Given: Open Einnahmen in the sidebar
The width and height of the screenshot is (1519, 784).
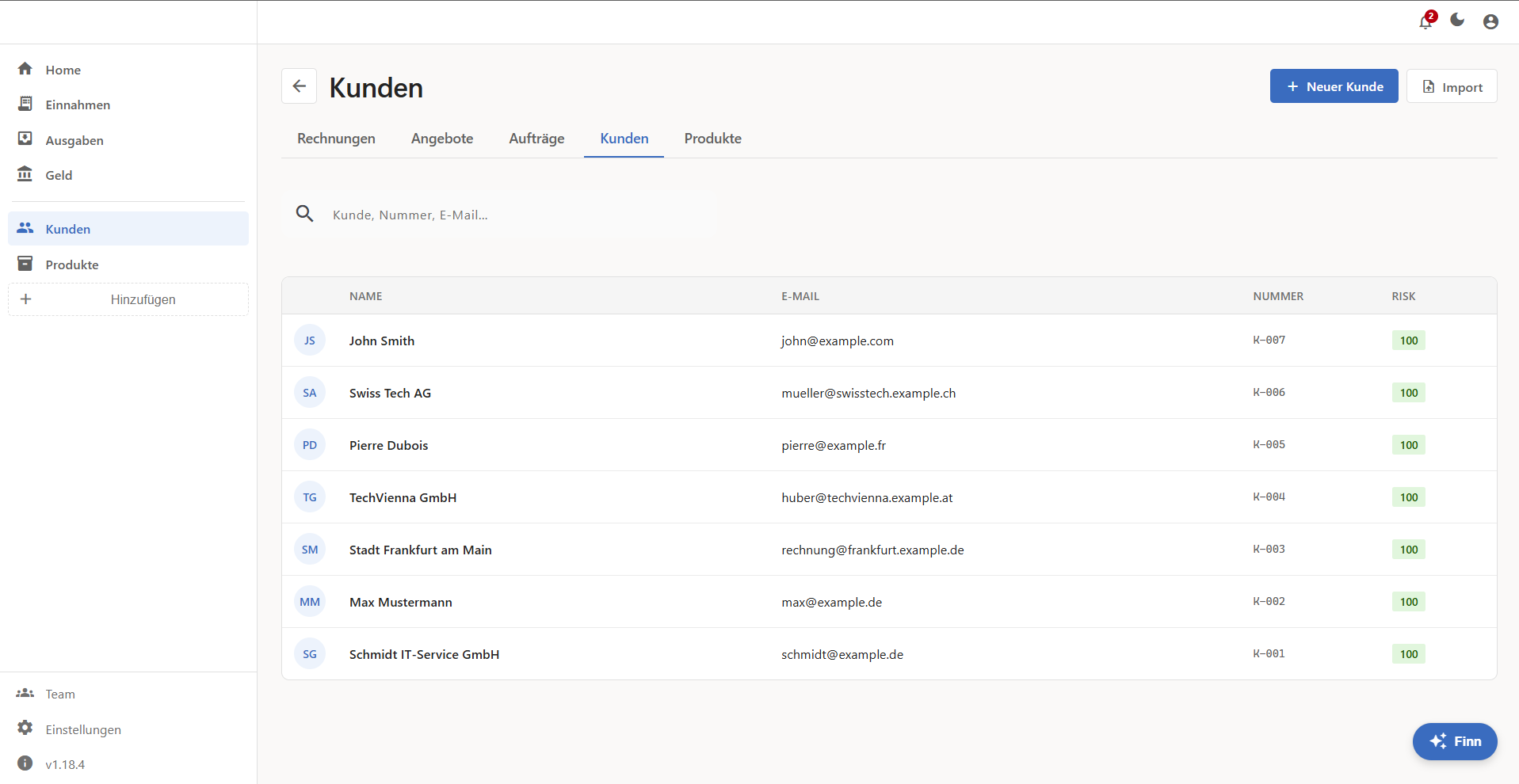Looking at the screenshot, I should (x=128, y=105).
